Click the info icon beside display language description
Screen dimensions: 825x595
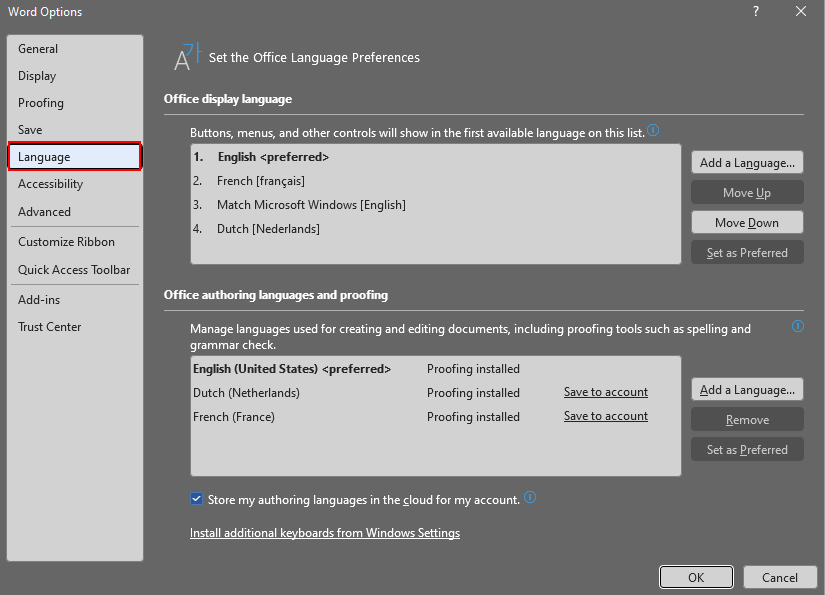click(653, 130)
